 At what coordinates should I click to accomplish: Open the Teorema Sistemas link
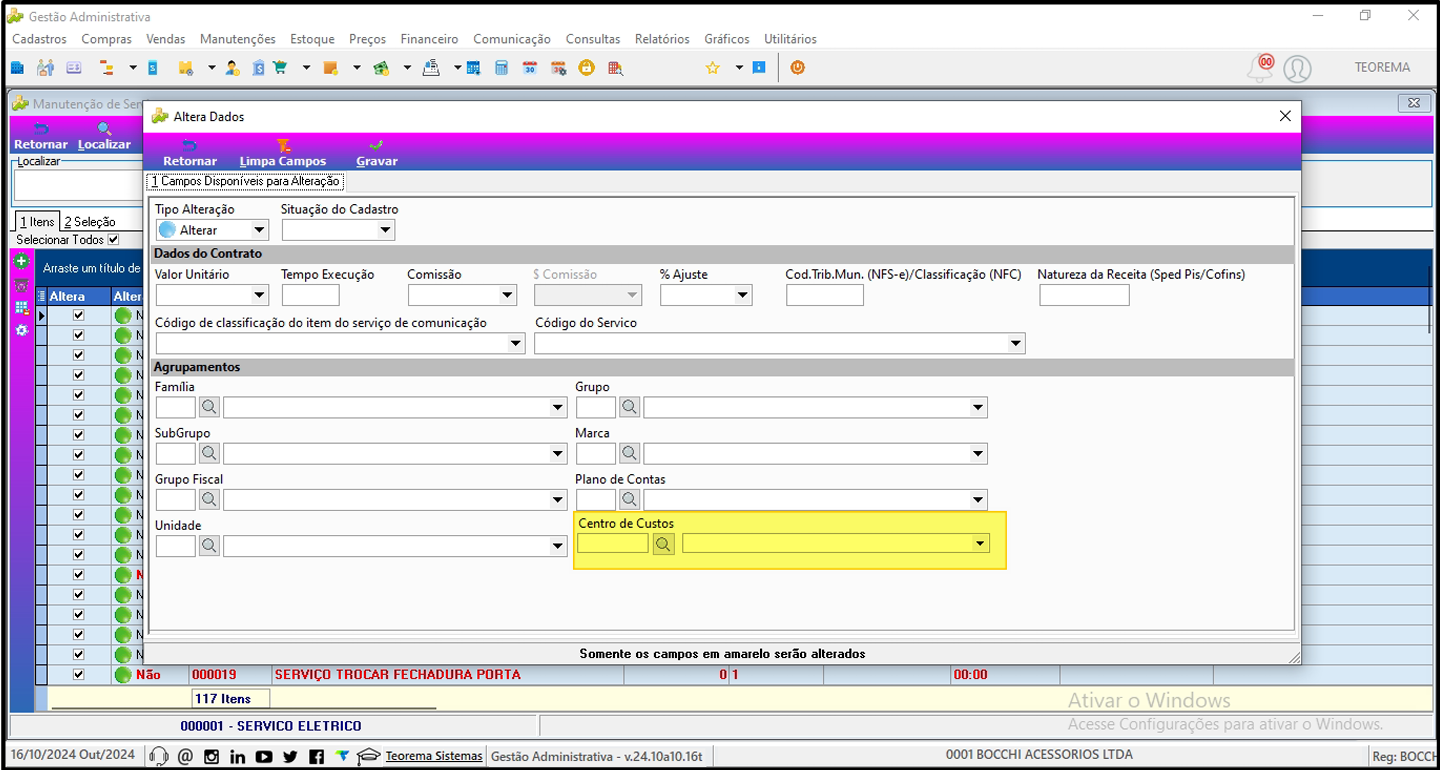click(434, 756)
